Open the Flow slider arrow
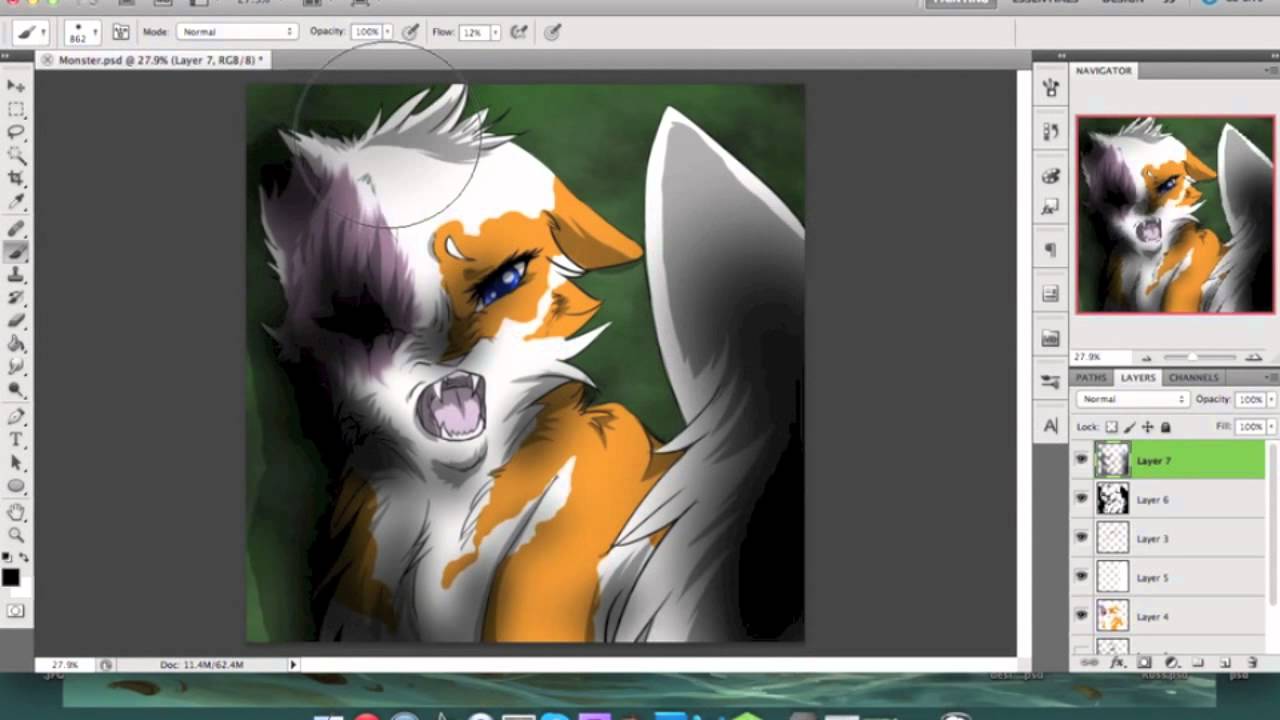The height and width of the screenshot is (720, 1280). (494, 32)
